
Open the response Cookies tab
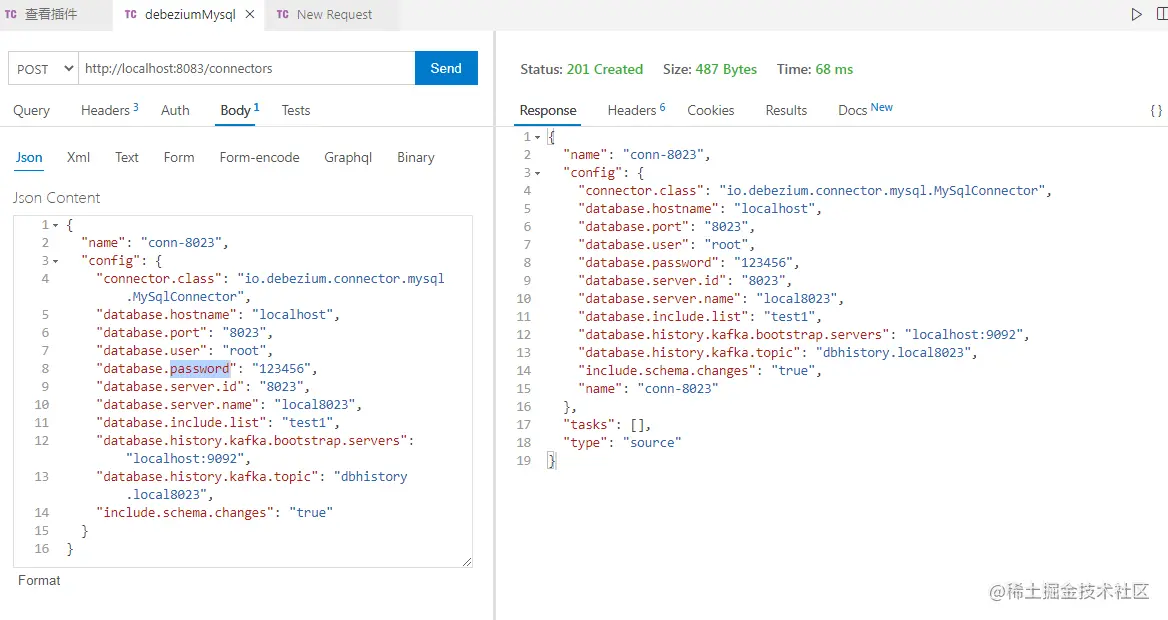pyautogui.click(x=711, y=111)
